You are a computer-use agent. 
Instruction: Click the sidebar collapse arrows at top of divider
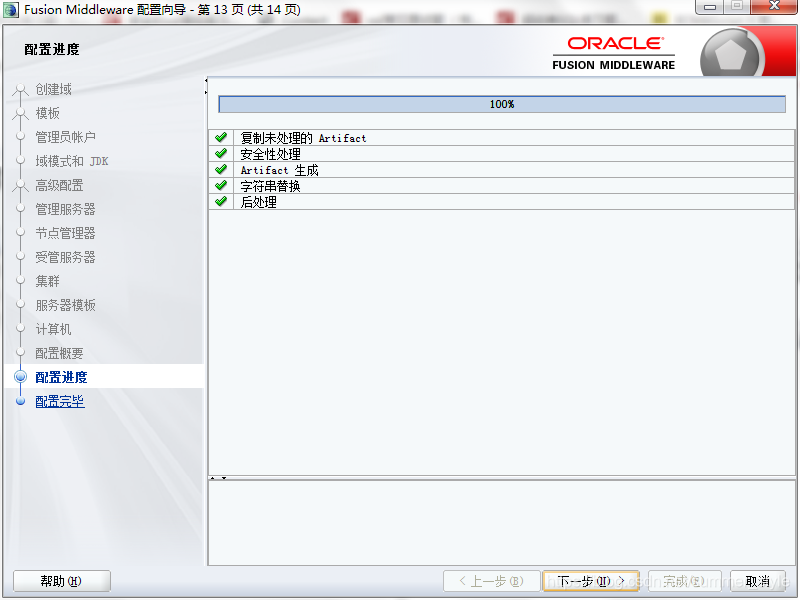point(206,86)
